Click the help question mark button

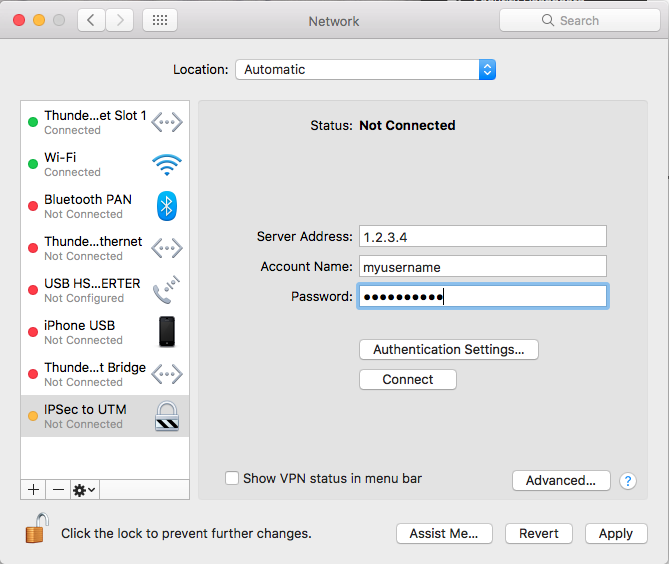(628, 481)
